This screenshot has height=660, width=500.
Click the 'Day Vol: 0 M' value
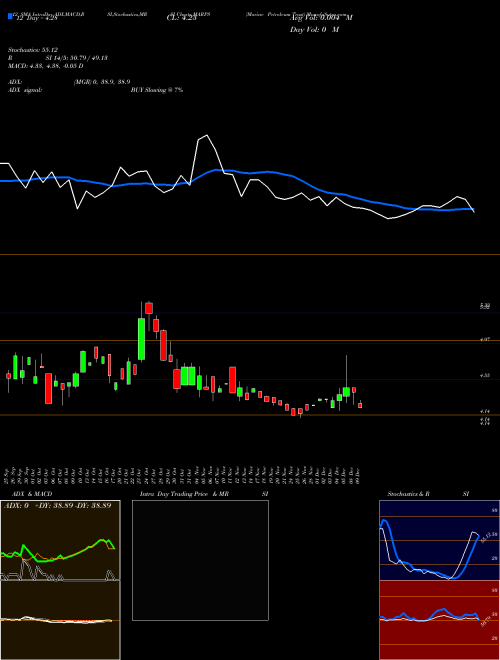click(314, 30)
